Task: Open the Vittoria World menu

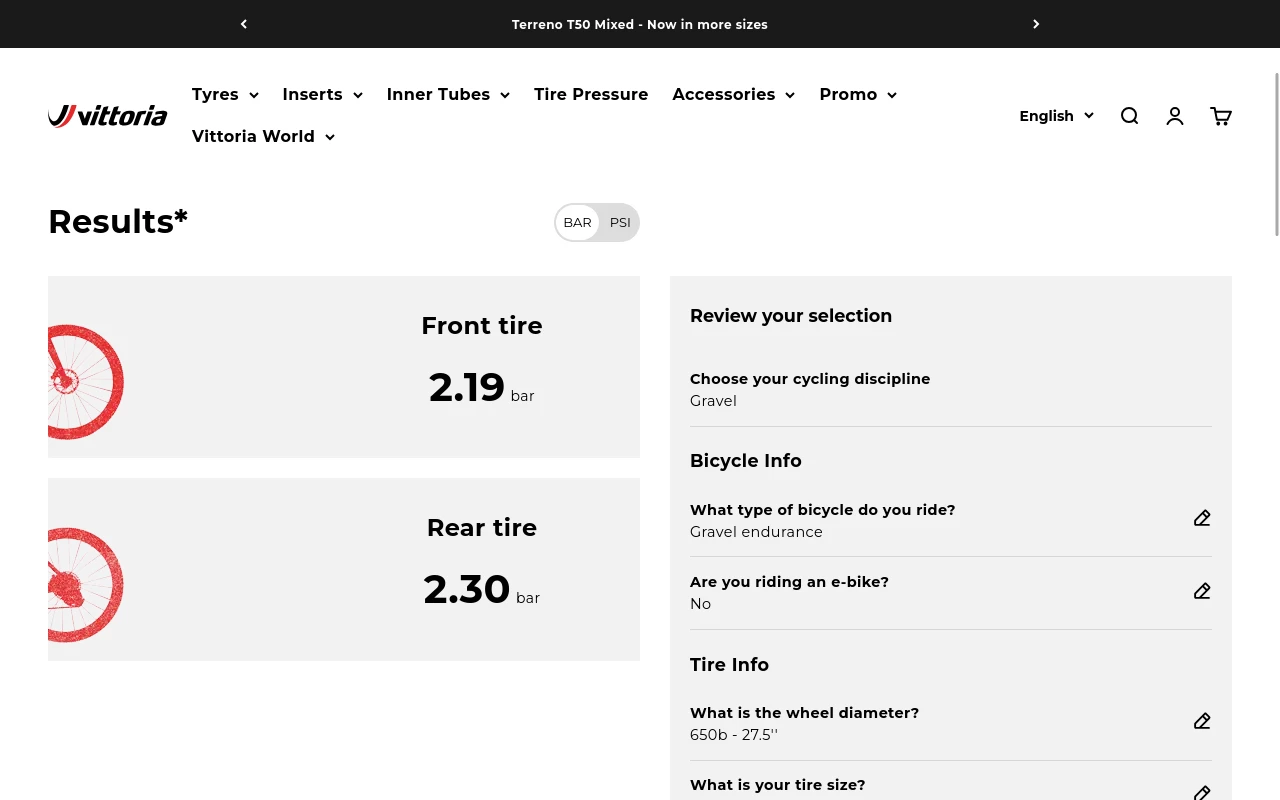Action: pyautogui.click(x=263, y=136)
